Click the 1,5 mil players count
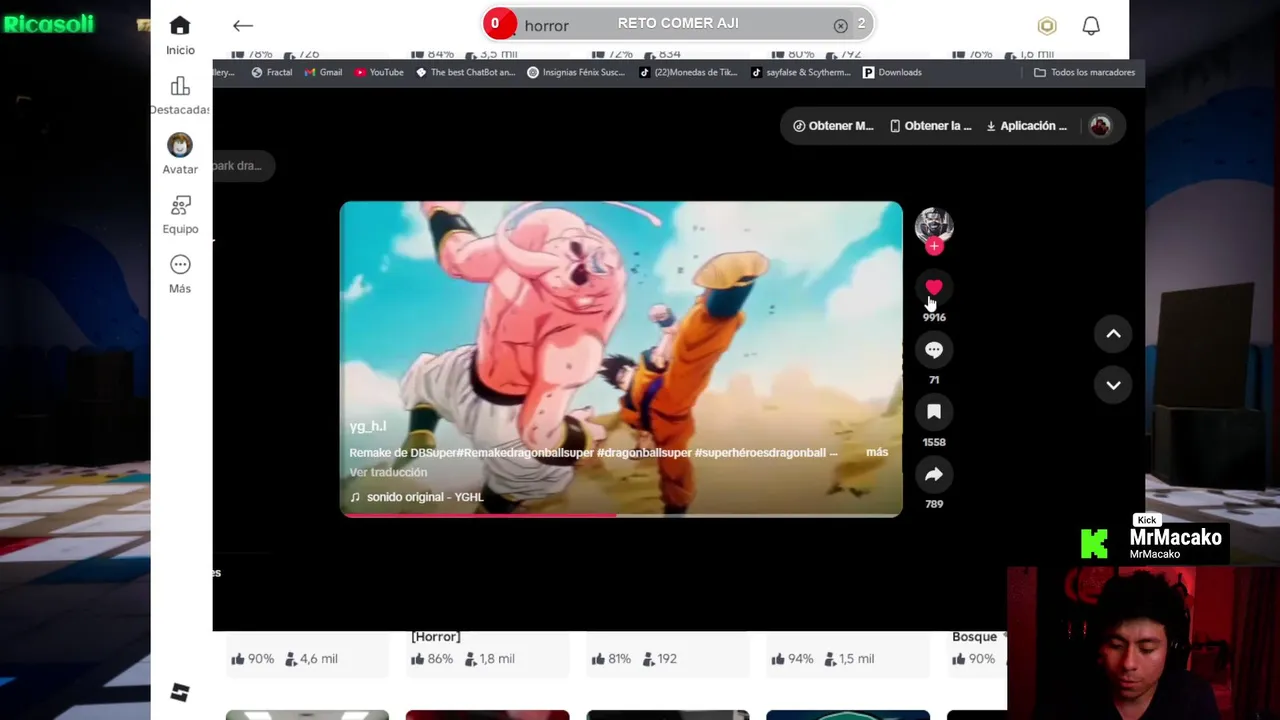Screen dimensions: 1280x720 856,659
